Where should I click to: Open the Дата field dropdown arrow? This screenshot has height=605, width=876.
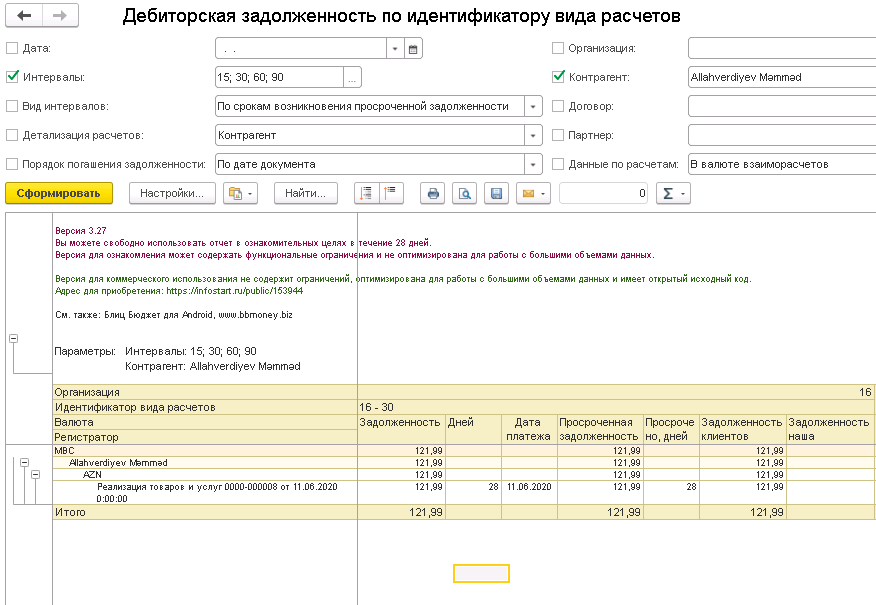[394, 49]
